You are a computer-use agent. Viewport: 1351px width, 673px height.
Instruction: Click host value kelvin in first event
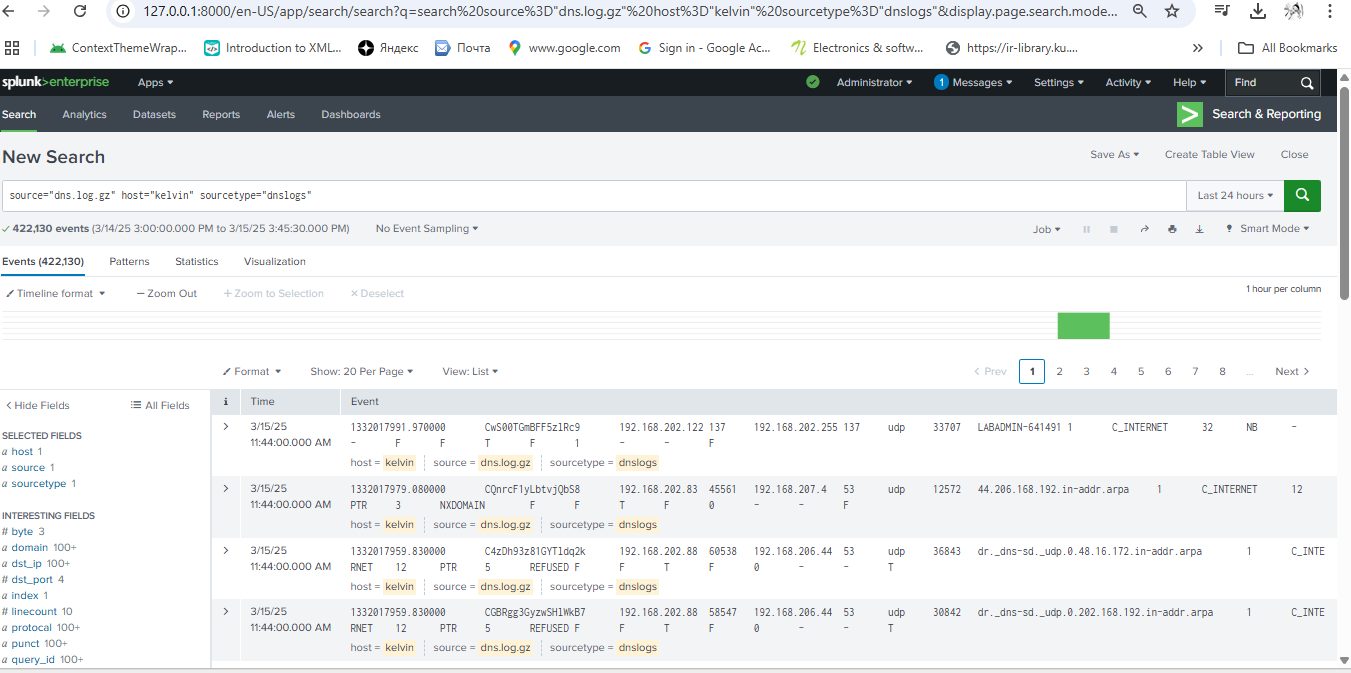pyautogui.click(x=399, y=463)
